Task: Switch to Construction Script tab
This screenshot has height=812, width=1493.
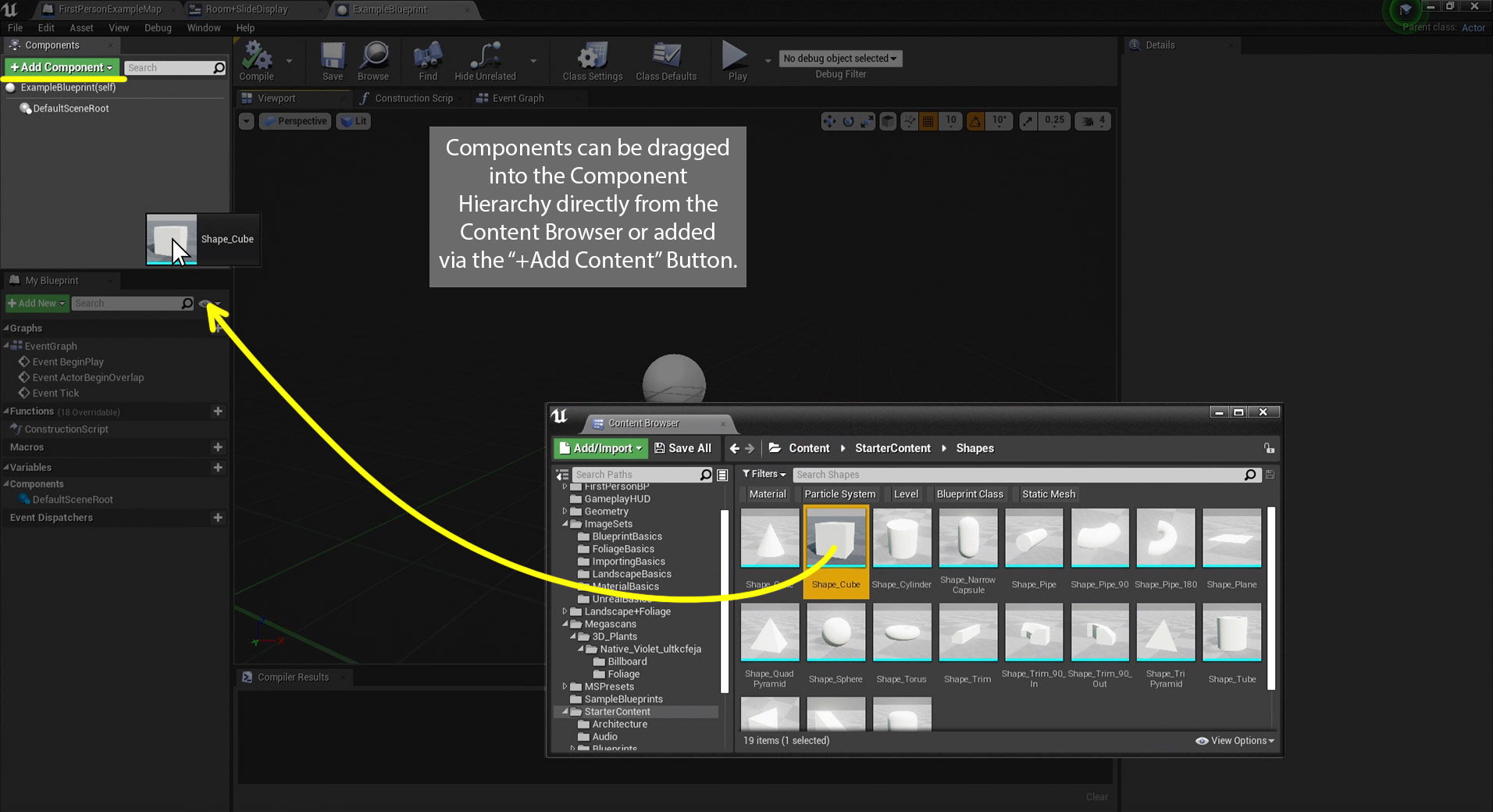Action: point(414,98)
